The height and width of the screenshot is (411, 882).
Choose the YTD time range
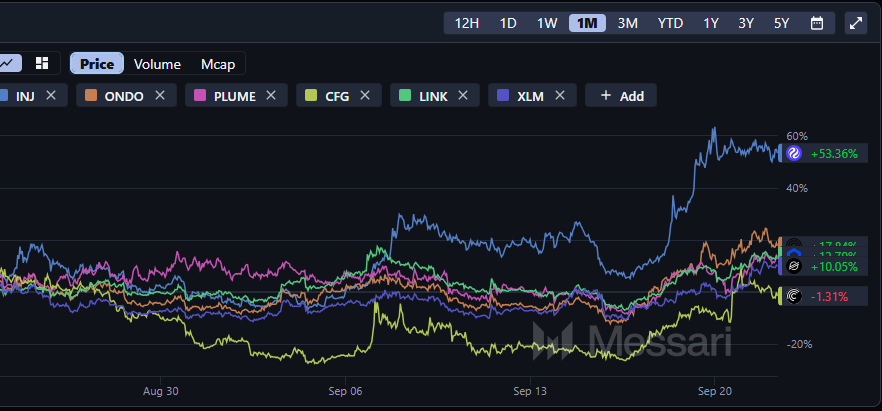click(x=670, y=23)
